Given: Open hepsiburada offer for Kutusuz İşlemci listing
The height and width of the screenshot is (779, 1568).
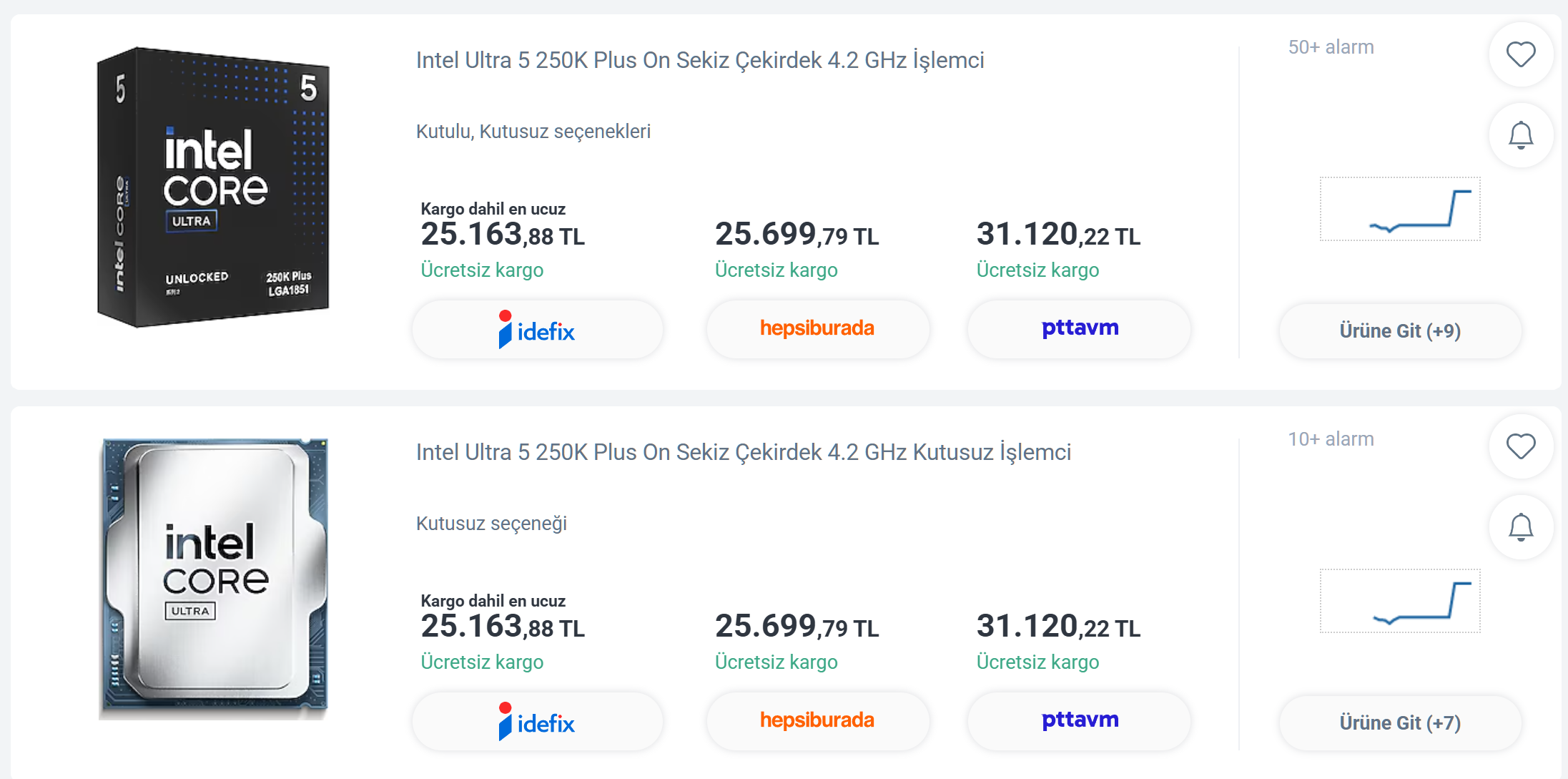Looking at the screenshot, I should (818, 721).
